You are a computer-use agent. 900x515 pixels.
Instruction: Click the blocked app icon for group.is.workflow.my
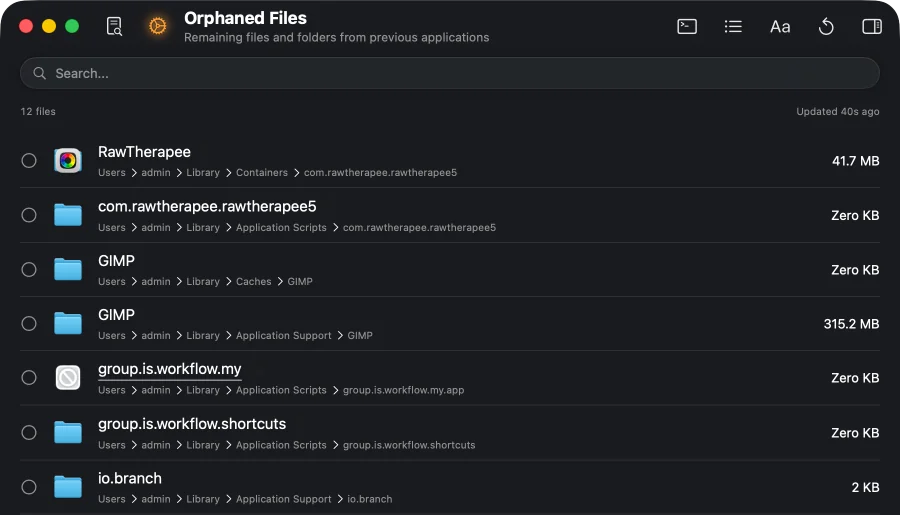(68, 378)
